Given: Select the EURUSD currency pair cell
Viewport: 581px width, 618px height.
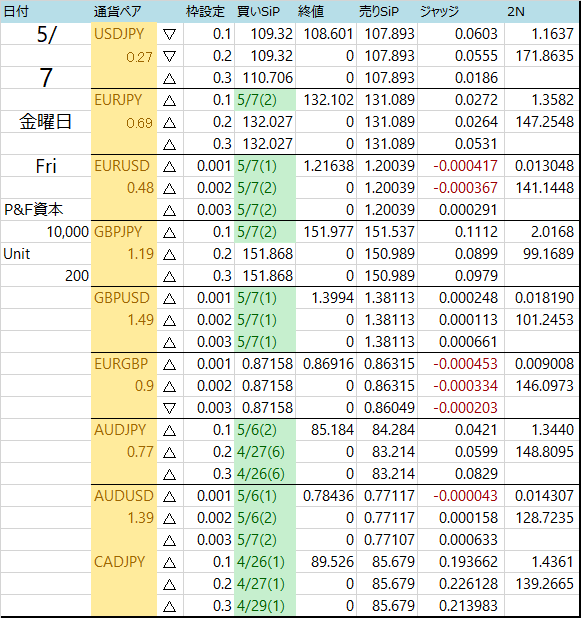Looking at the screenshot, I should pos(124,166).
